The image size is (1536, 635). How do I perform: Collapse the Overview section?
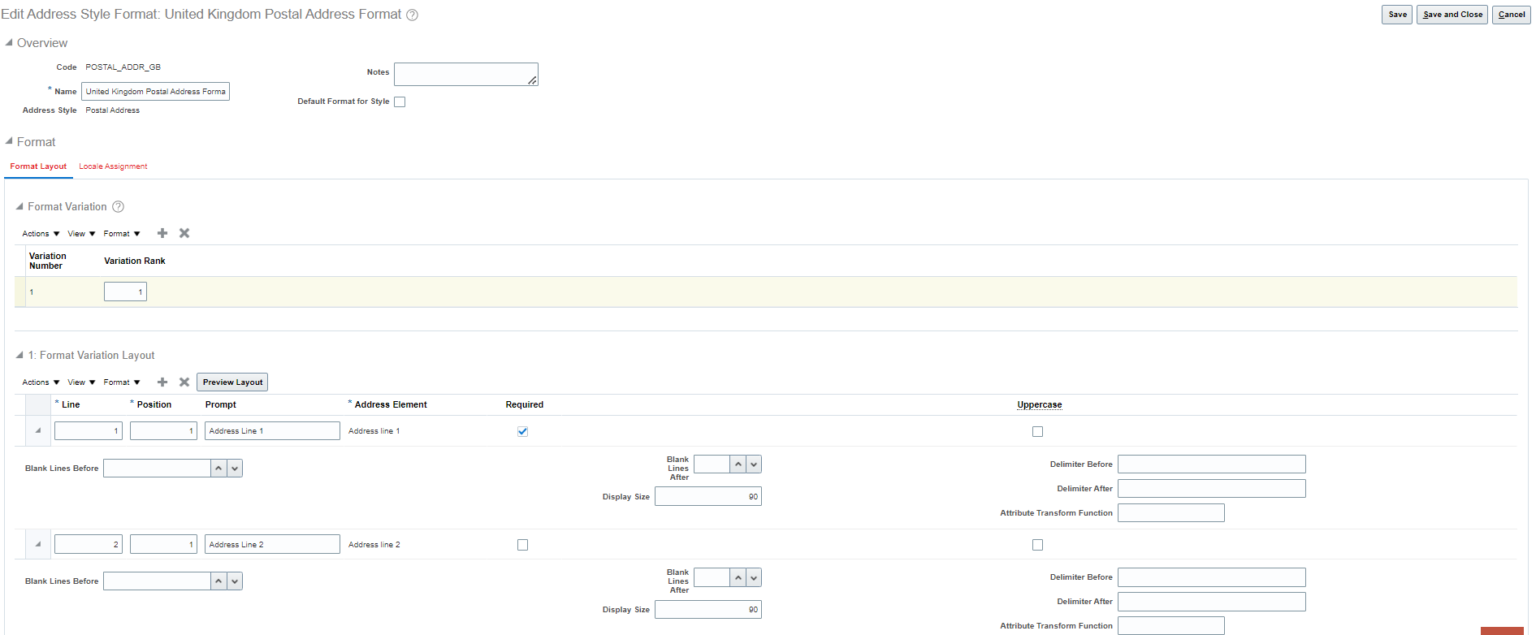[10, 43]
